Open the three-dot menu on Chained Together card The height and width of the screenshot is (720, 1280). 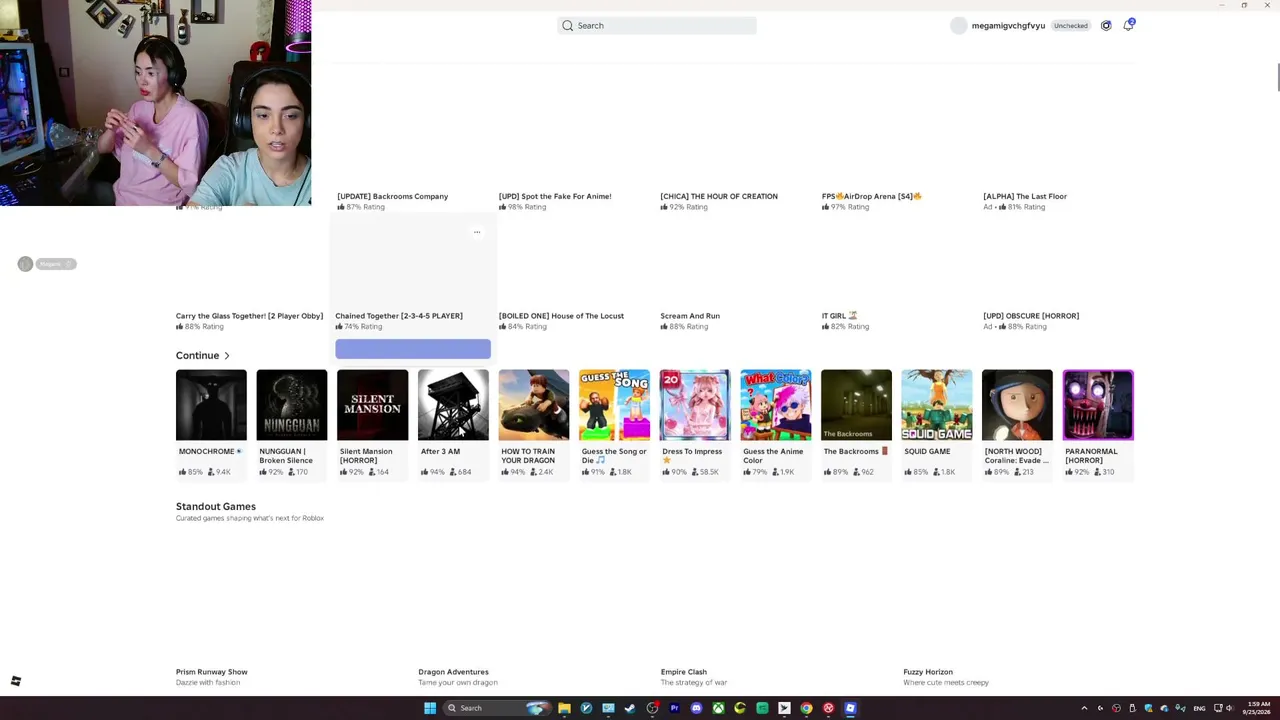pyautogui.click(x=477, y=232)
